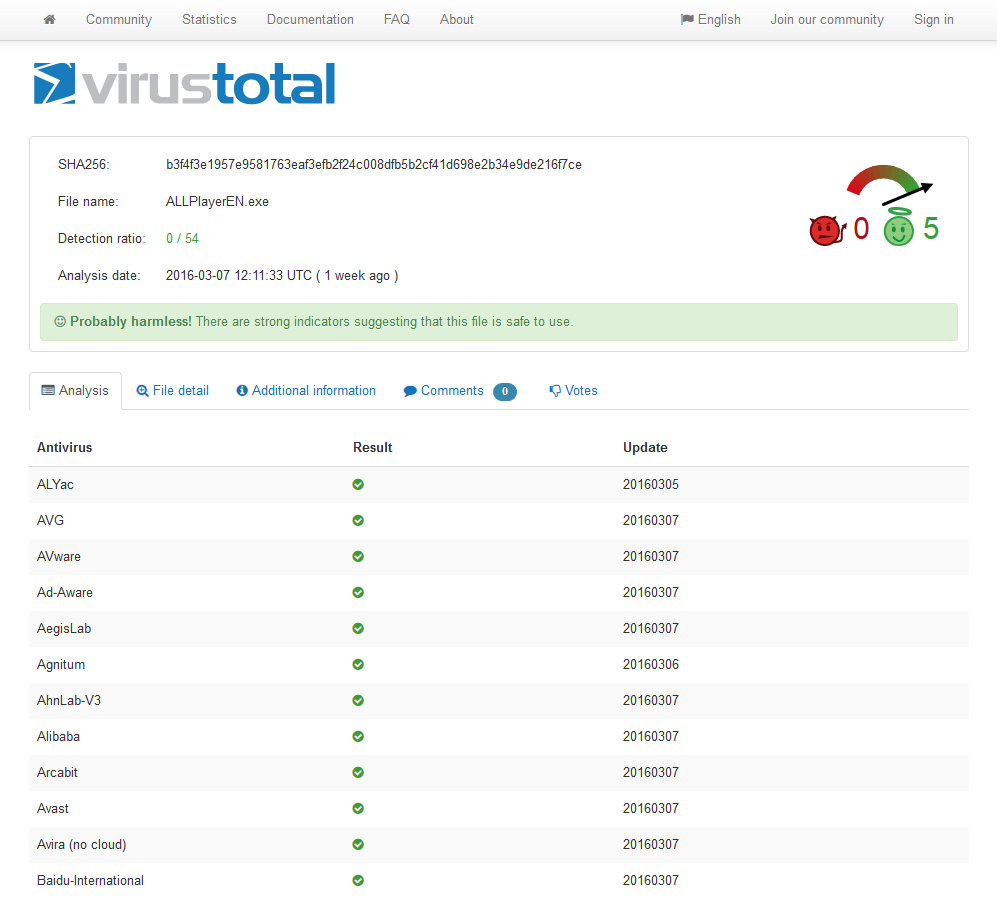Click the Baidu-International antivirus name
This screenshot has height=899, width=997.
[x=90, y=881]
